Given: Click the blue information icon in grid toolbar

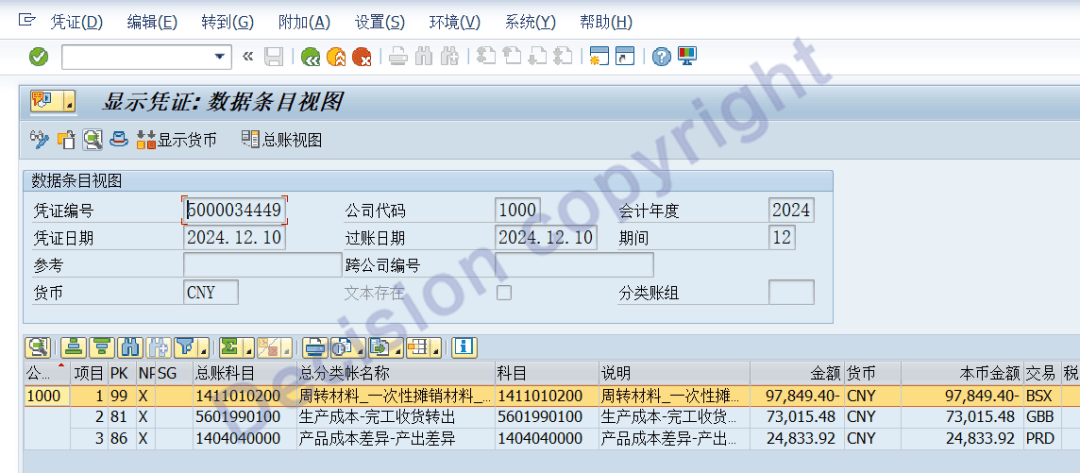Looking at the screenshot, I should click(463, 347).
